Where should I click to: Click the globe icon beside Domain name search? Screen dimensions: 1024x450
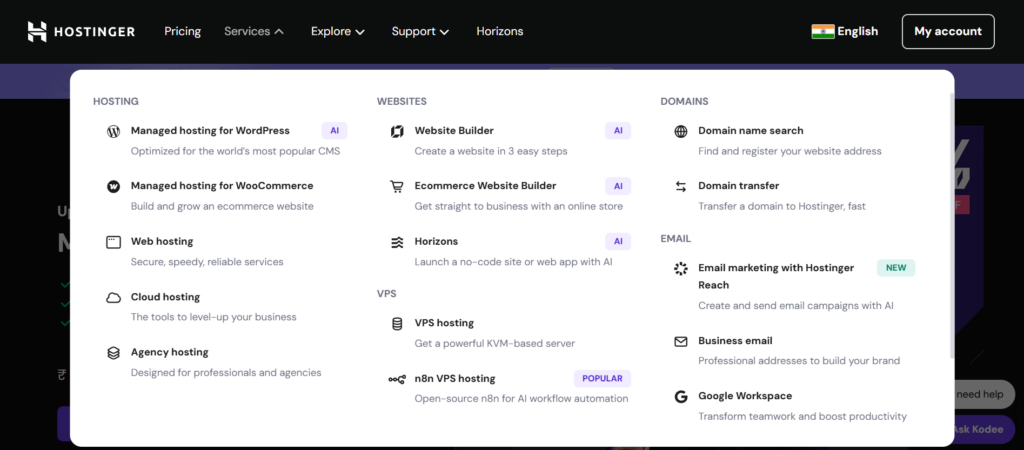680,131
